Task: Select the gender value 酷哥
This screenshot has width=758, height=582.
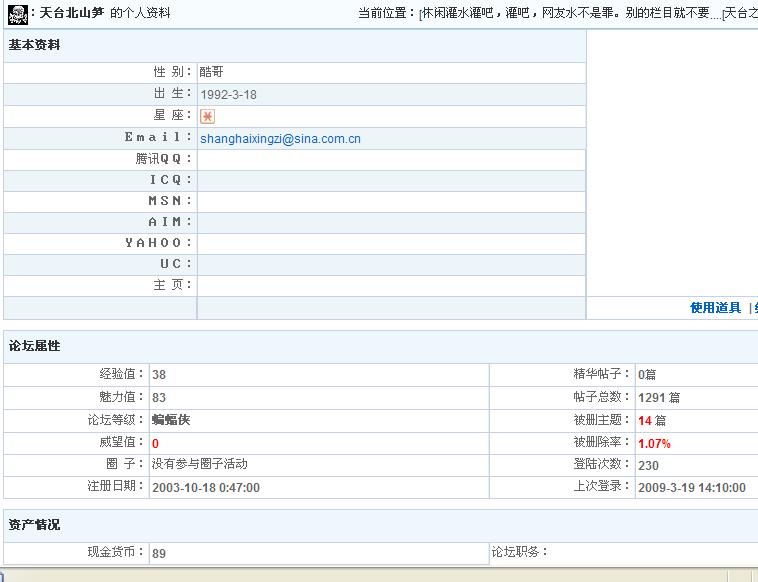Action: 212,72
